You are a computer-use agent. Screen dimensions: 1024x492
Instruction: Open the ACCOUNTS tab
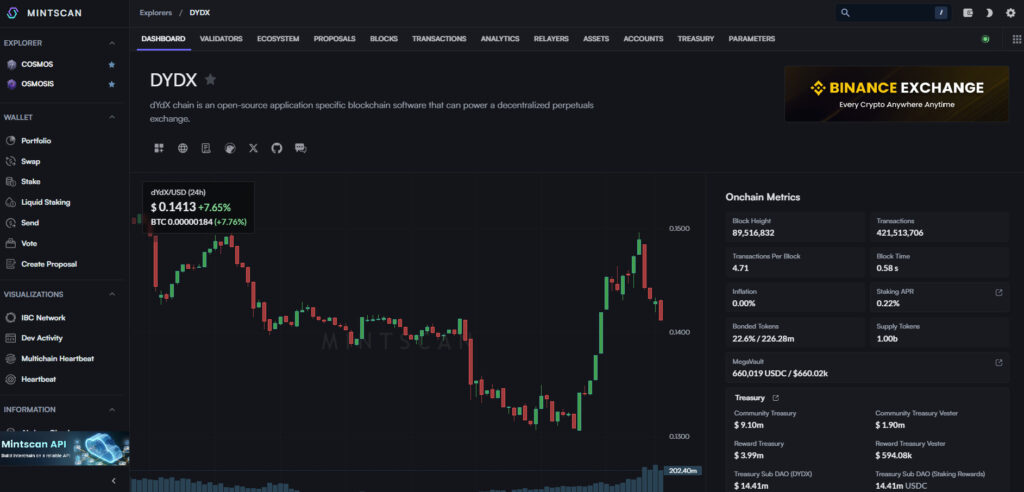click(x=643, y=39)
